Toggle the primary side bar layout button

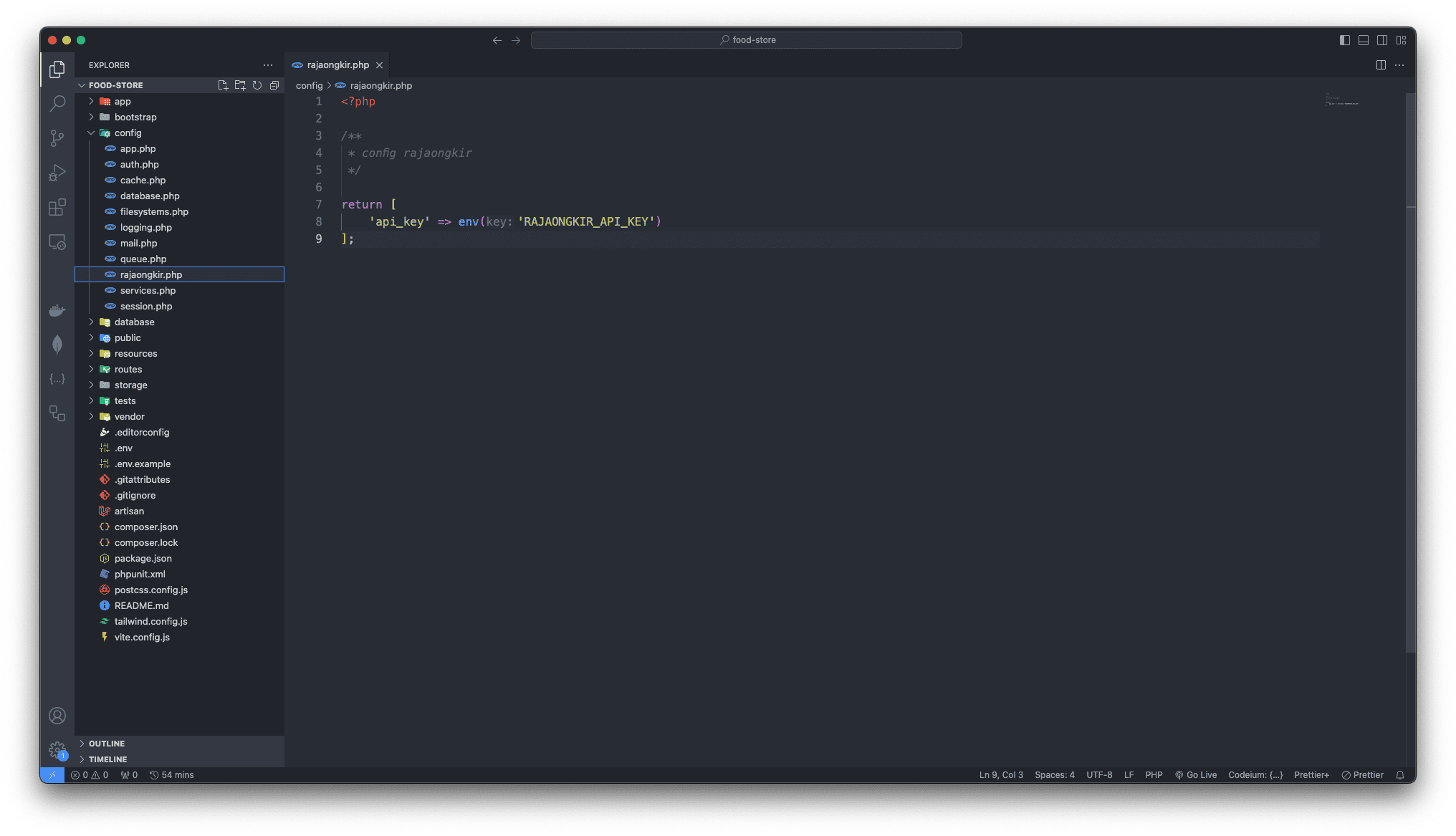pyautogui.click(x=1345, y=40)
